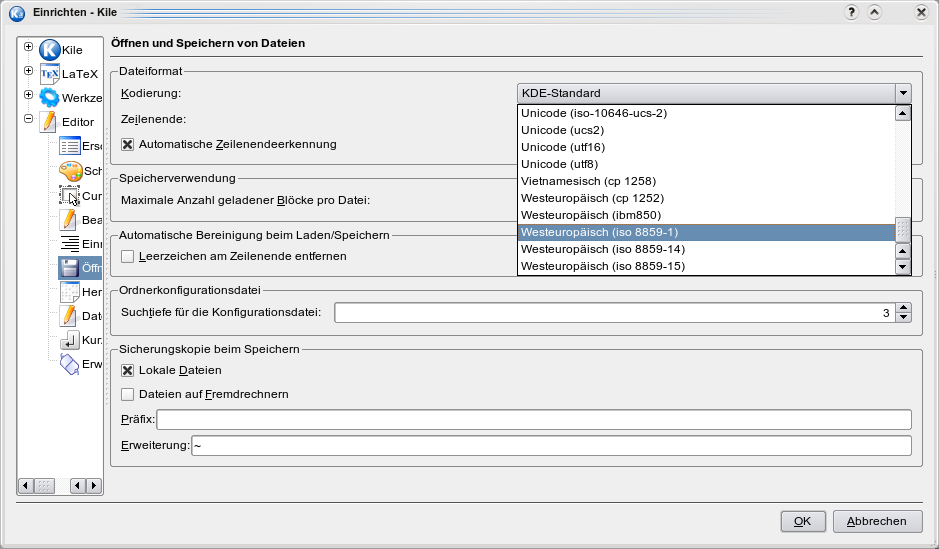Screen dimensions: 939x549
Task: Open the Erscheinungsbild (Ers…) list icon page
Action: click(x=69, y=146)
